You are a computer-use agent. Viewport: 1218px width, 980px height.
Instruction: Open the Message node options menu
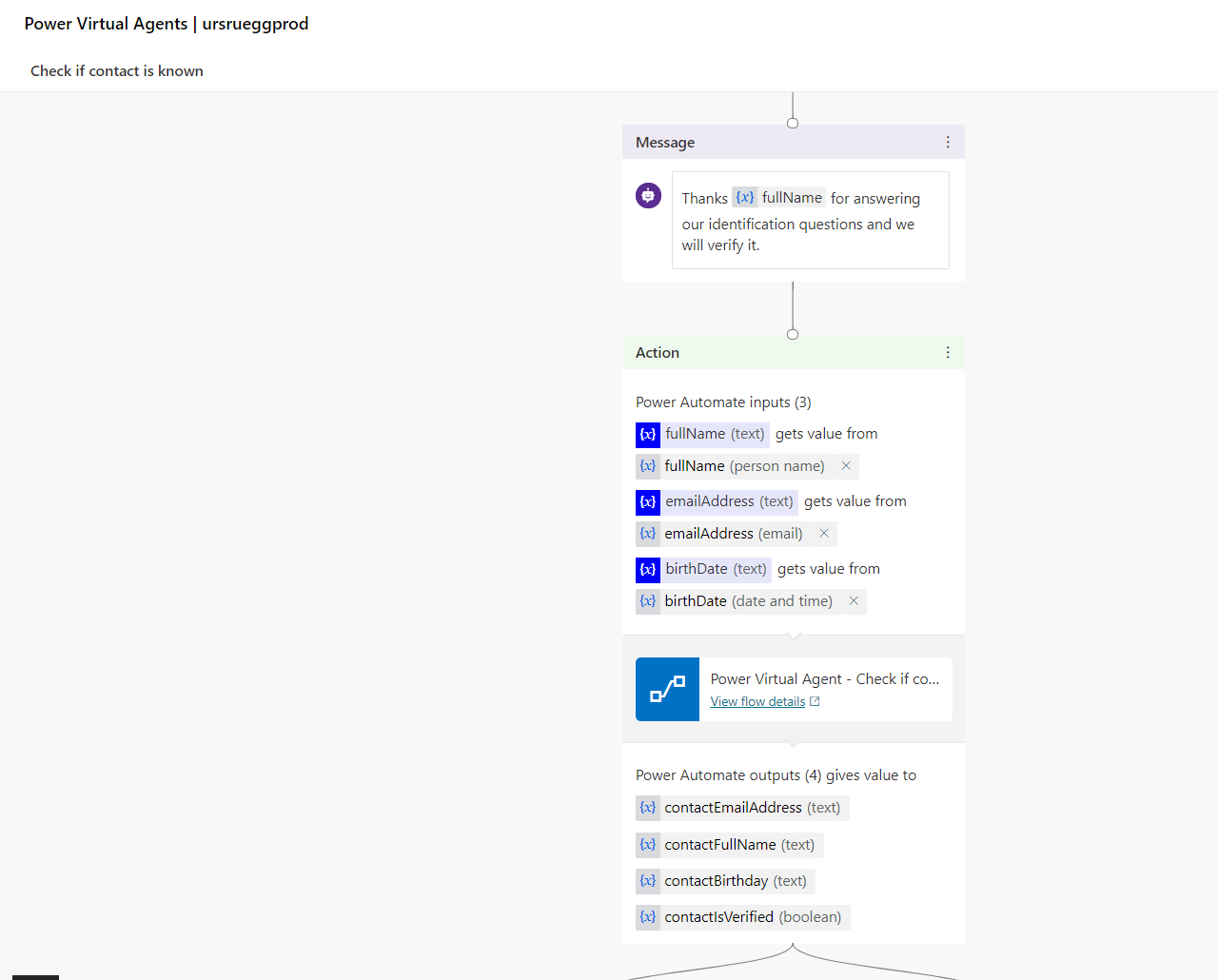click(x=948, y=142)
